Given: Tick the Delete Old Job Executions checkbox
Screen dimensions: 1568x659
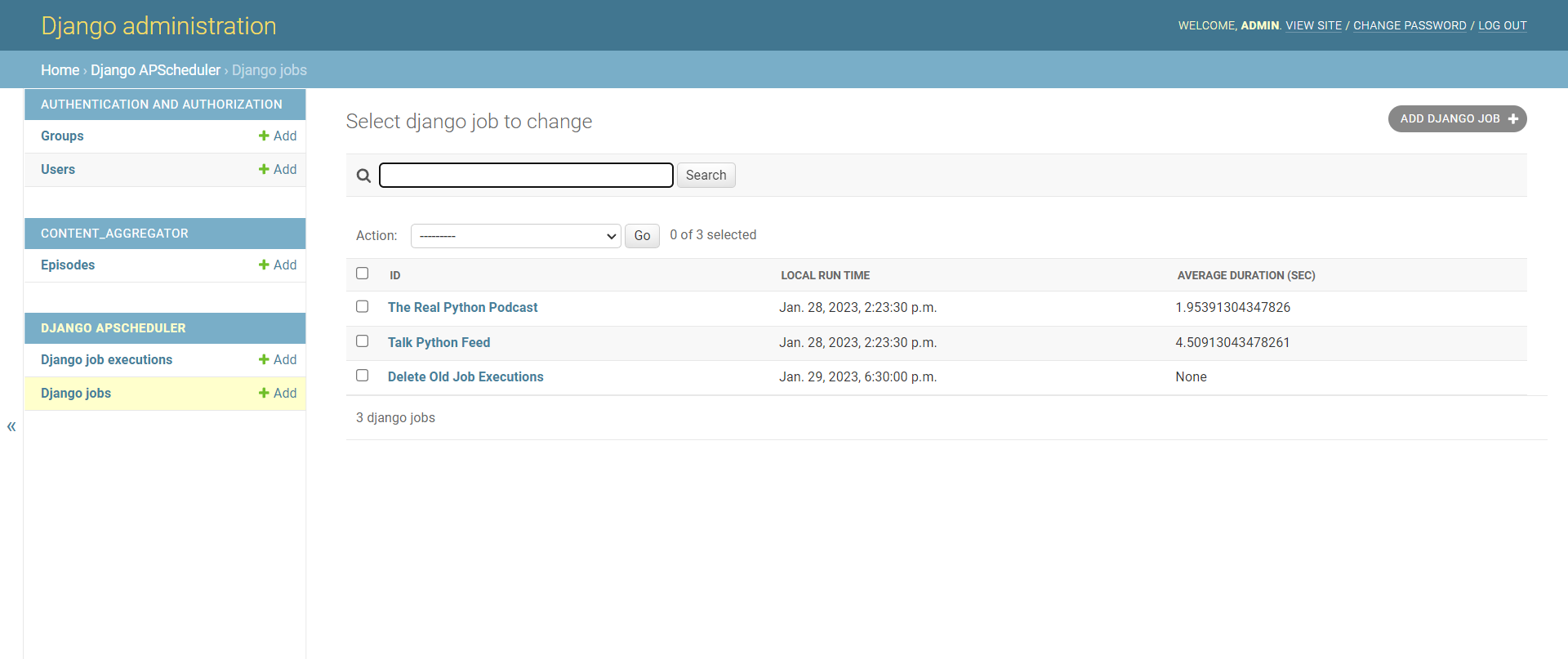Looking at the screenshot, I should [x=363, y=376].
